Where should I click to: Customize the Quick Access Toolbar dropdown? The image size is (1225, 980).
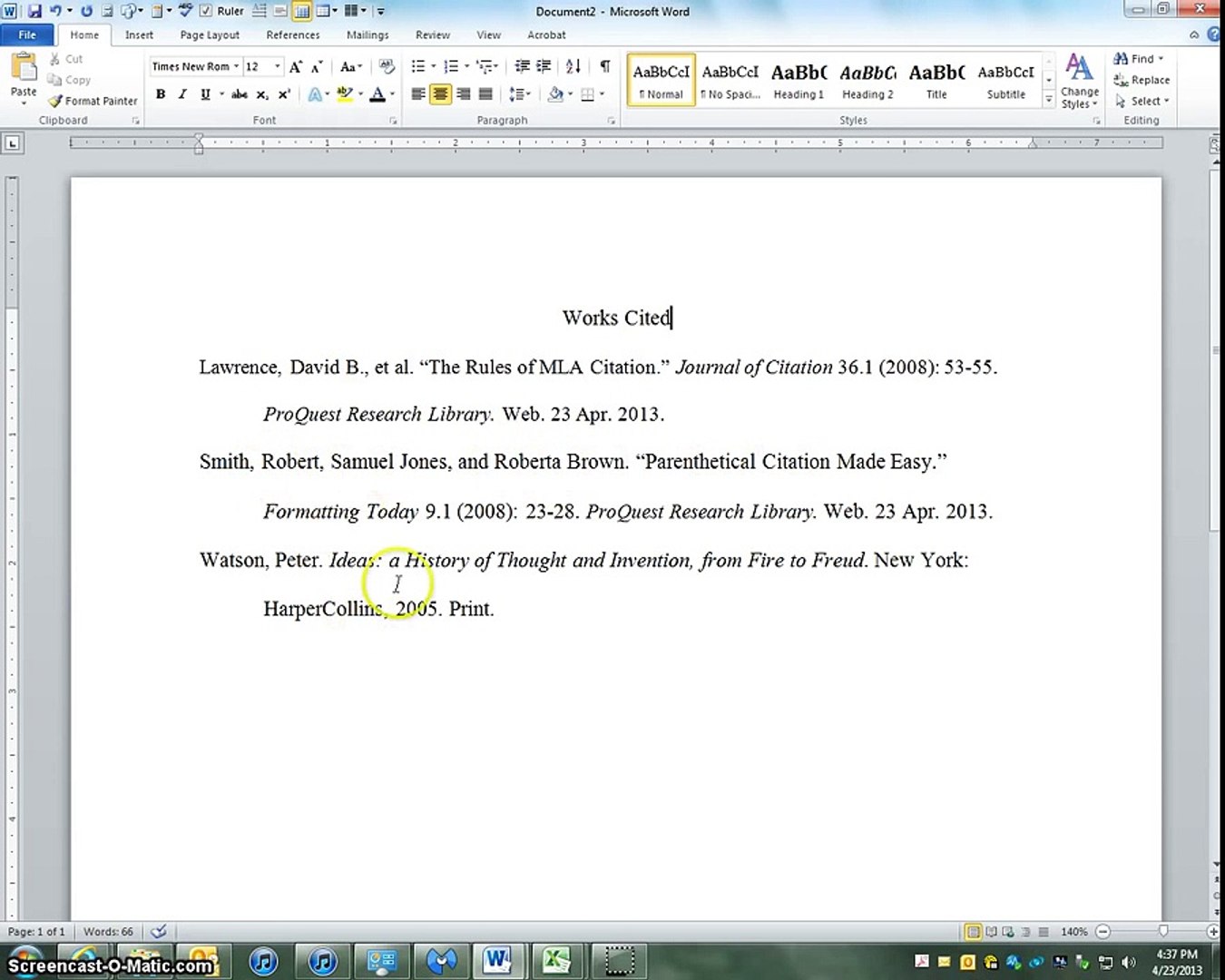pyautogui.click(x=380, y=11)
